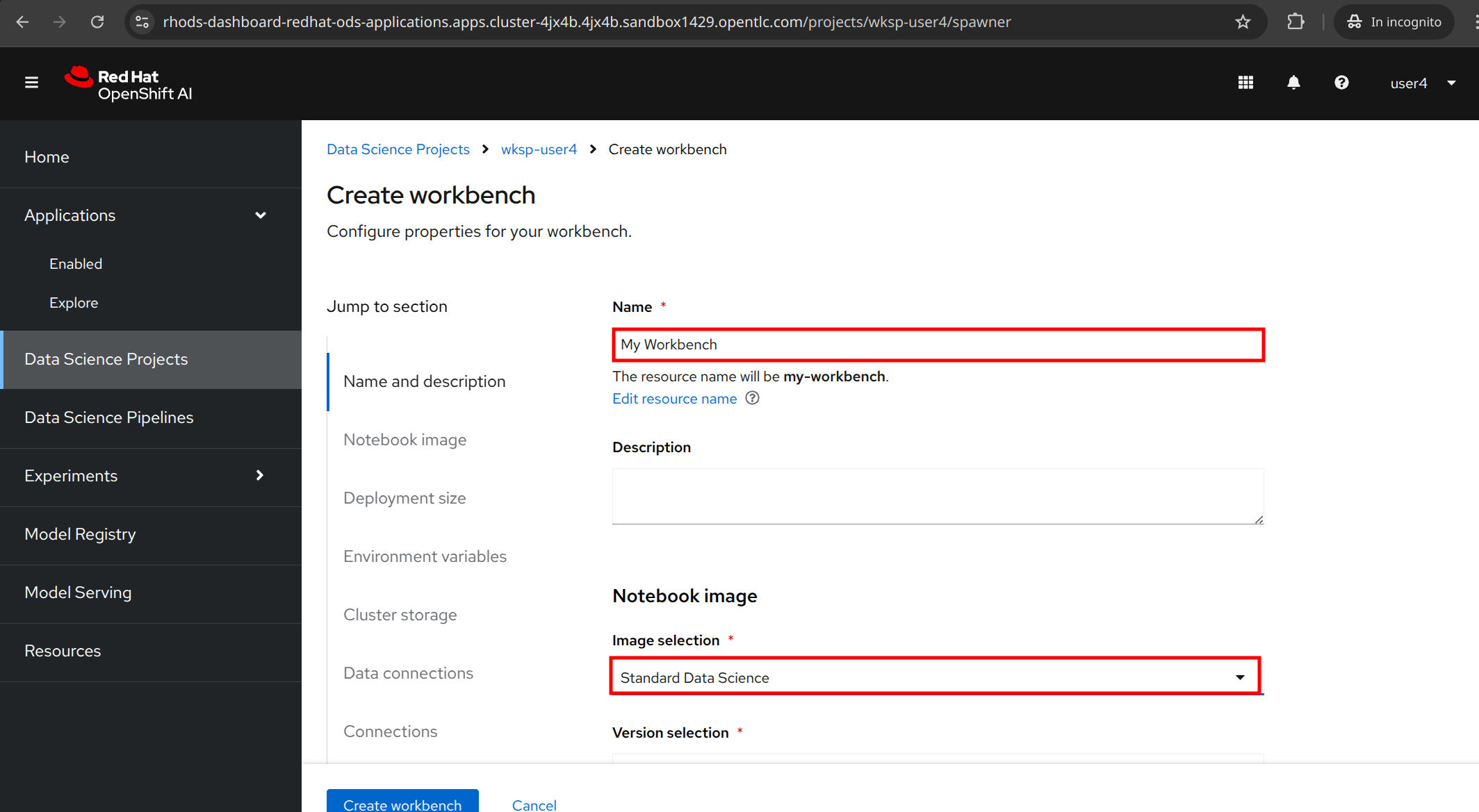Jump to Environment variables section
The width and height of the screenshot is (1479, 812).
pos(425,556)
